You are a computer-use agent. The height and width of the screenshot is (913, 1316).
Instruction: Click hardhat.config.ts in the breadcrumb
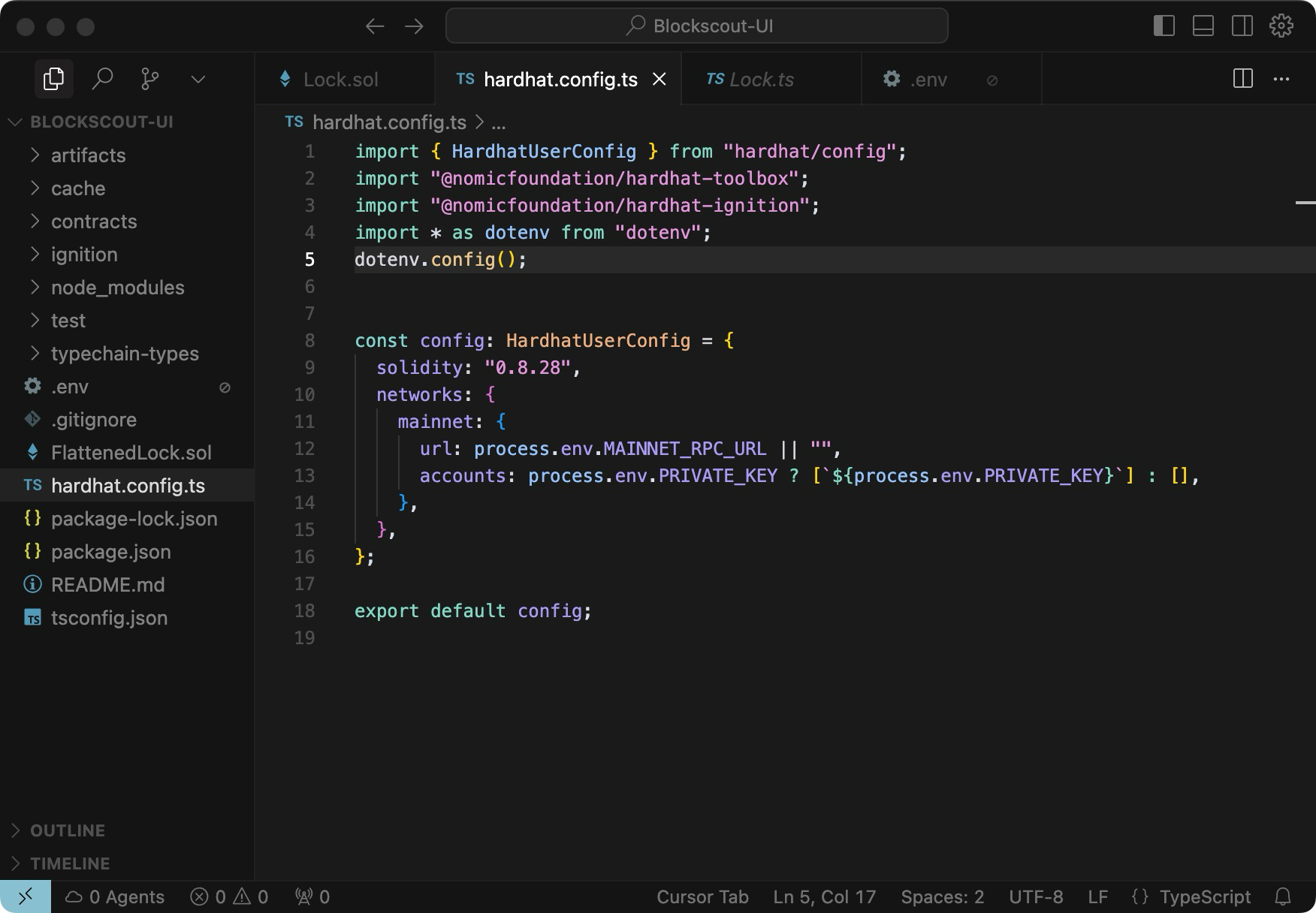pyautogui.click(x=389, y=122)
